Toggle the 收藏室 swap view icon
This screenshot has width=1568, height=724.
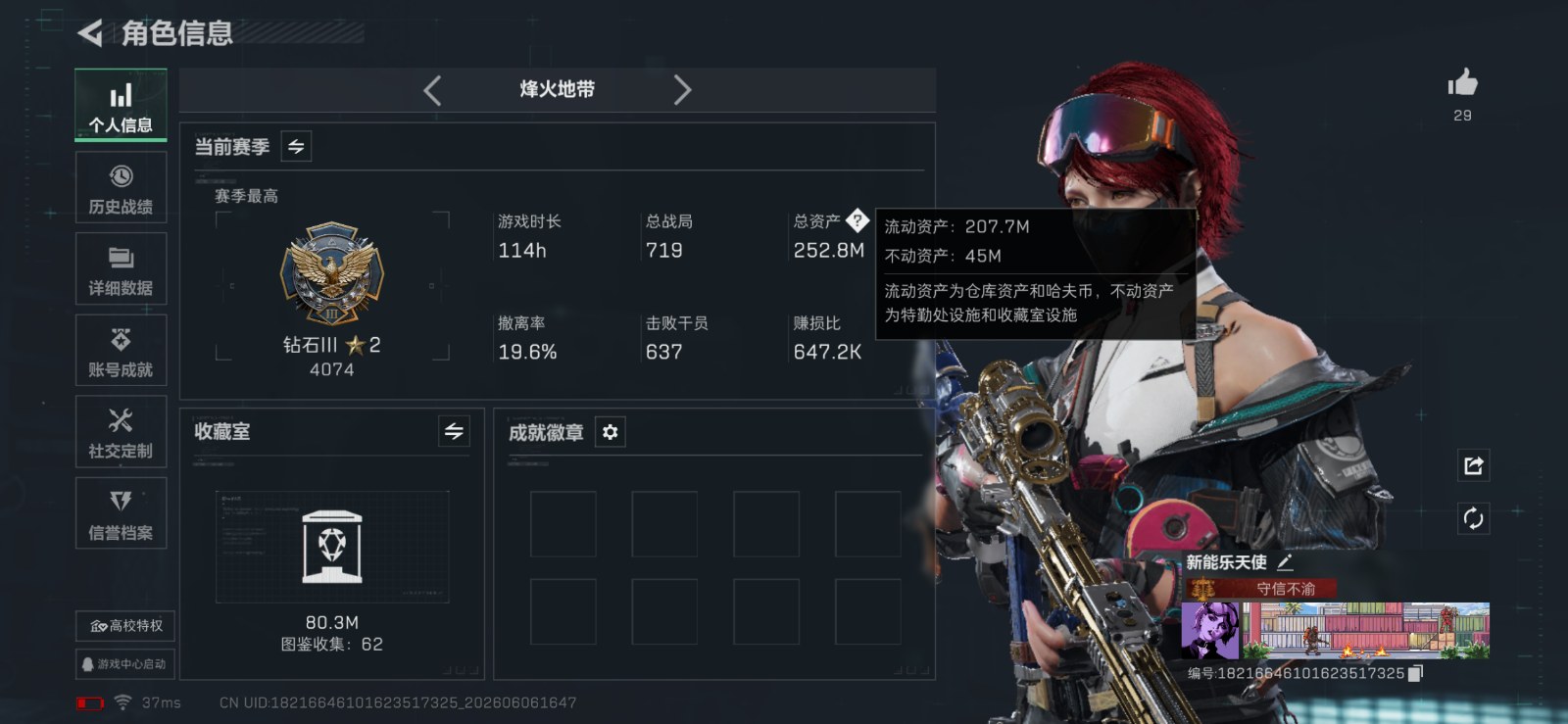pyautogui.click(x=454, y=431)
